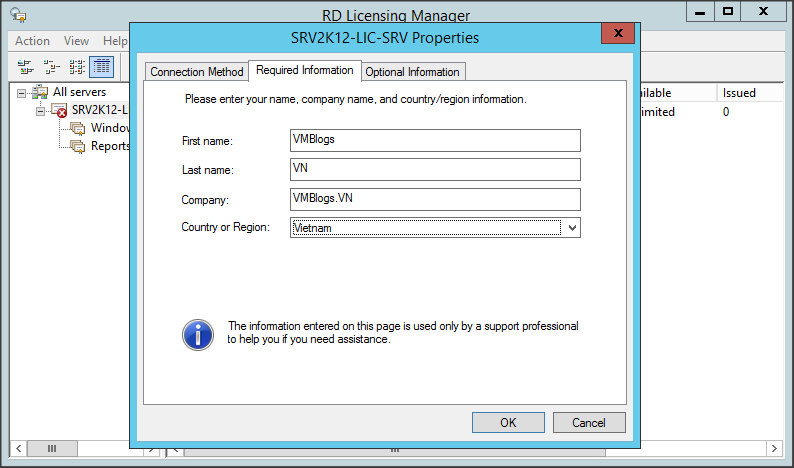The width and height of the screenshot is (794, 468).
Task: Click the blue information icon in dialog
Action: tap(198, 334)
